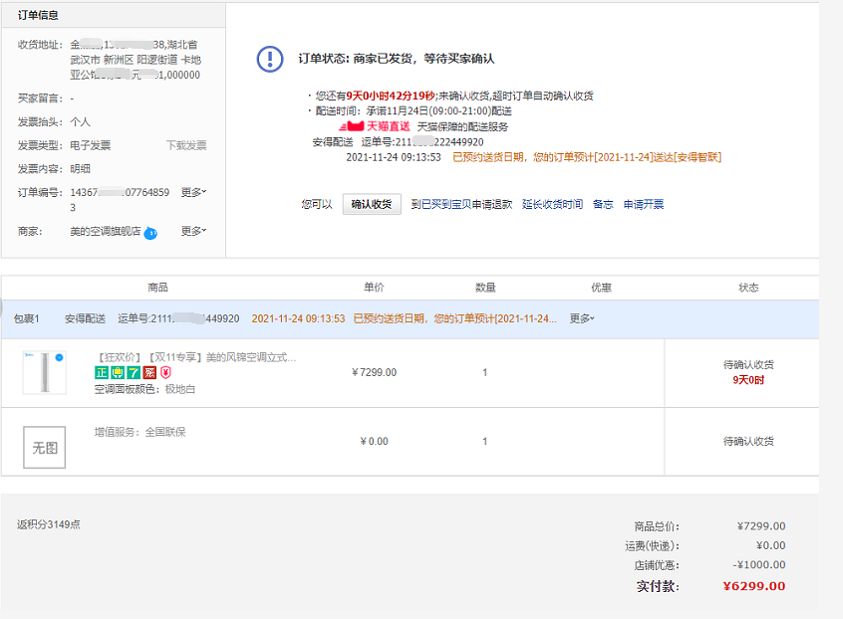Click the 返积分3149点 text
Image resolution: width=843 pixels, height=619 pixels.
(48, 524)
